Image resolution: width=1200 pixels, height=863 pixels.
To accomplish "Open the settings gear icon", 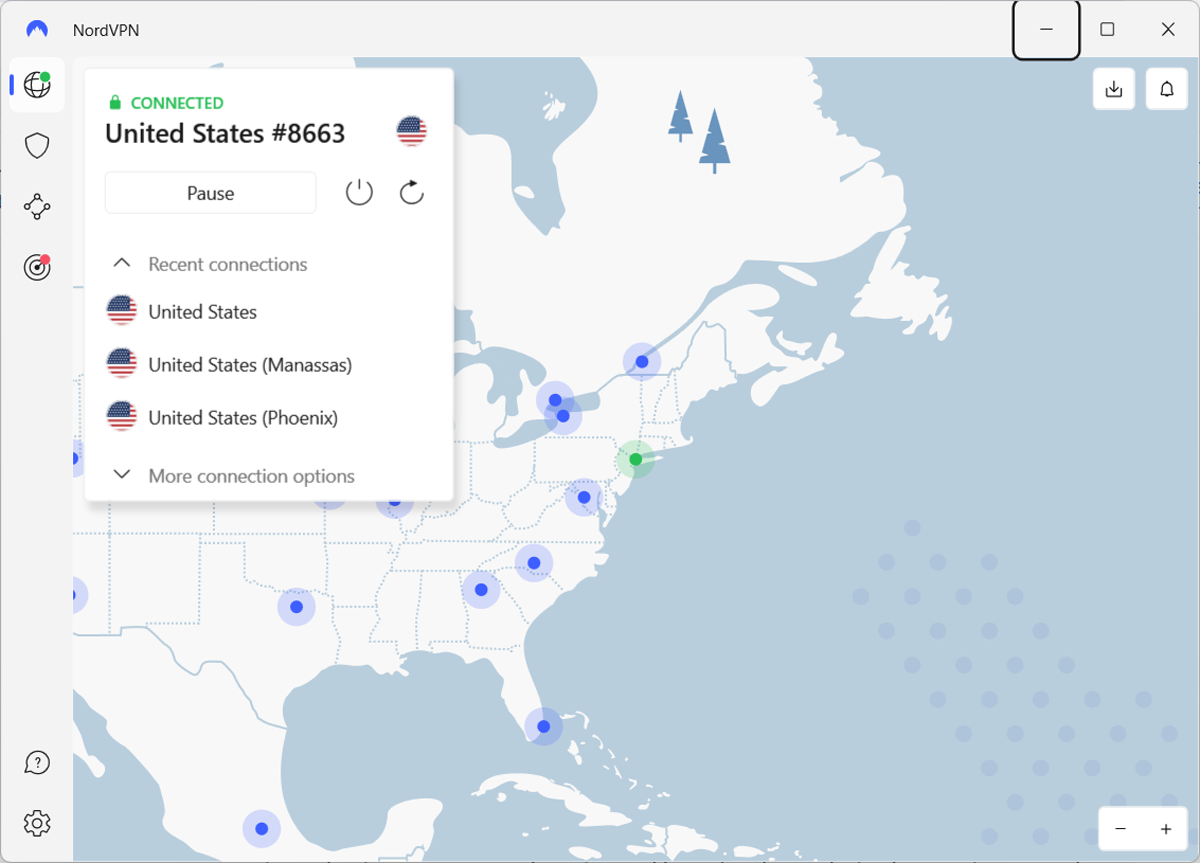I will [x=37, y=824].
